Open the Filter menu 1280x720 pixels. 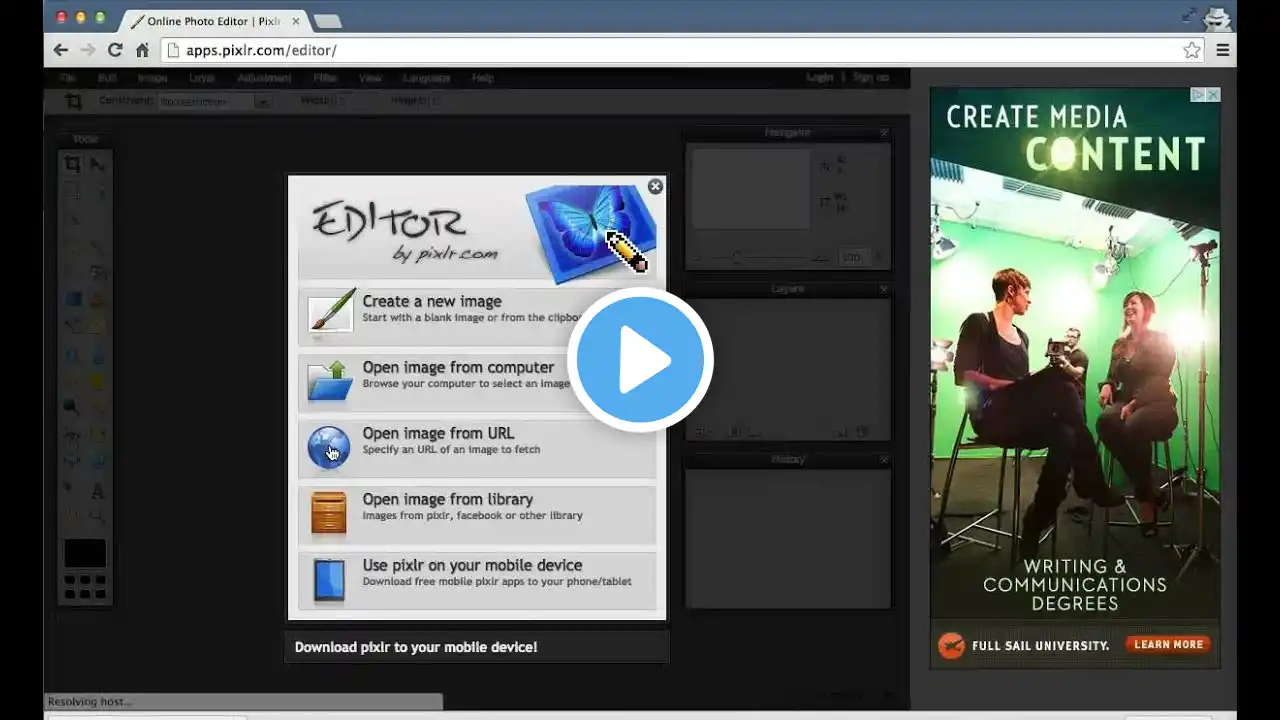coord(325,78)
